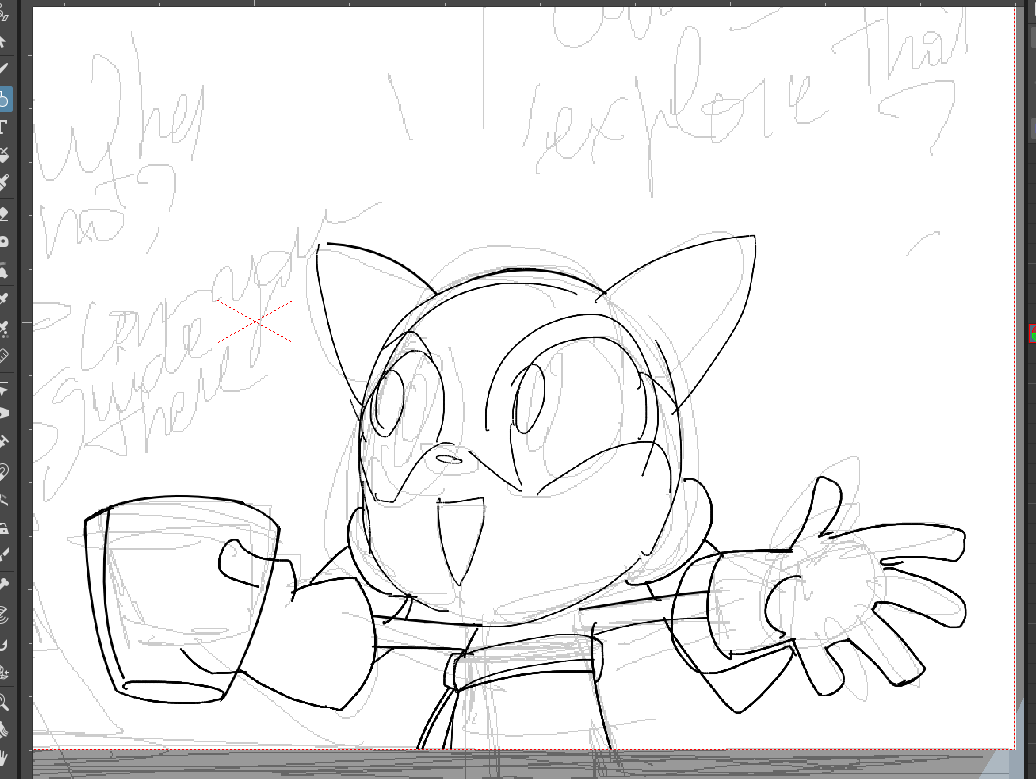Select the arrow Select tool
The width and height of the screenshot is (1036, 779).
(x=3, y=42)
